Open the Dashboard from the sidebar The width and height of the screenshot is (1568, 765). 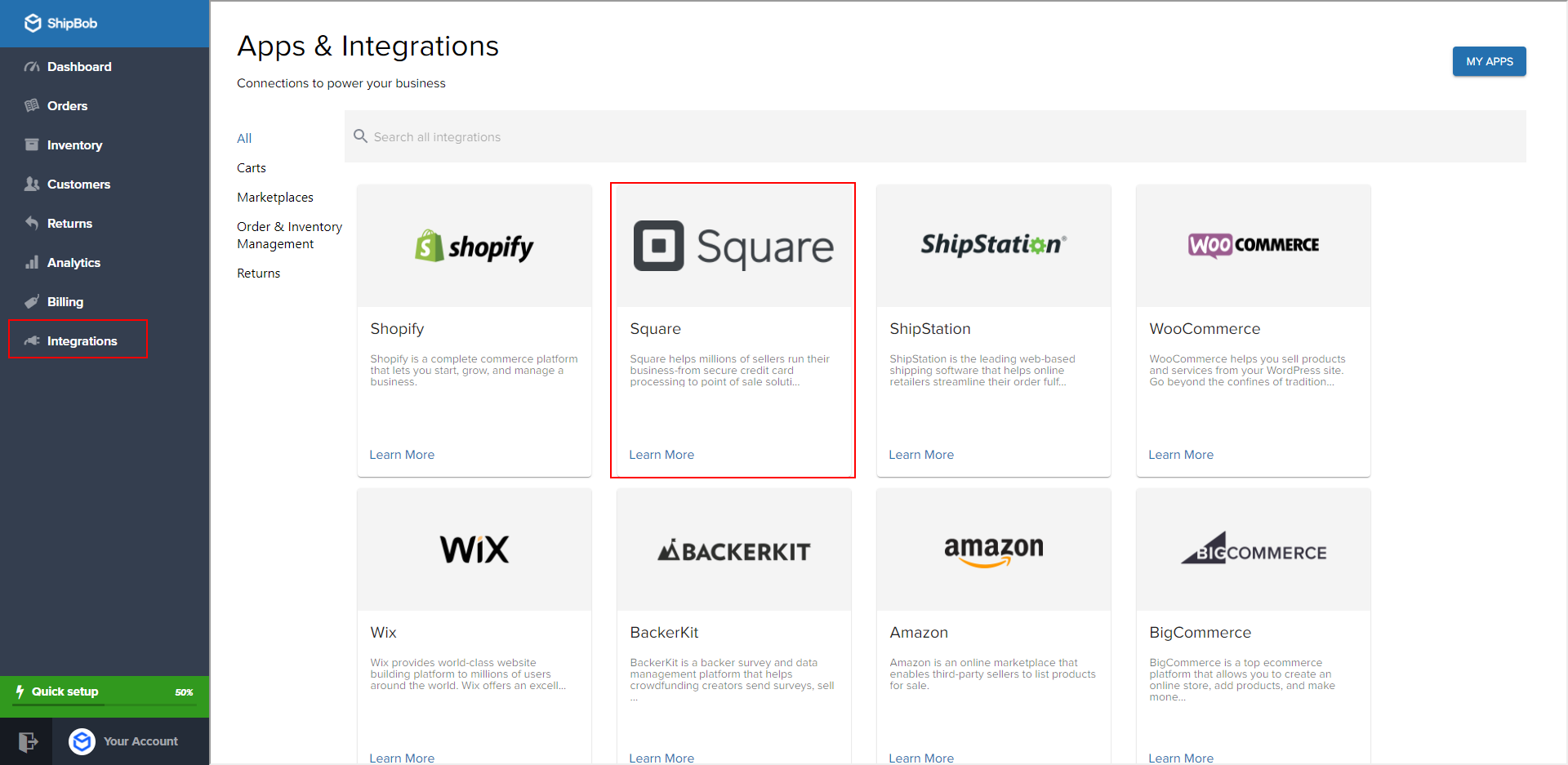click(78, 66)
